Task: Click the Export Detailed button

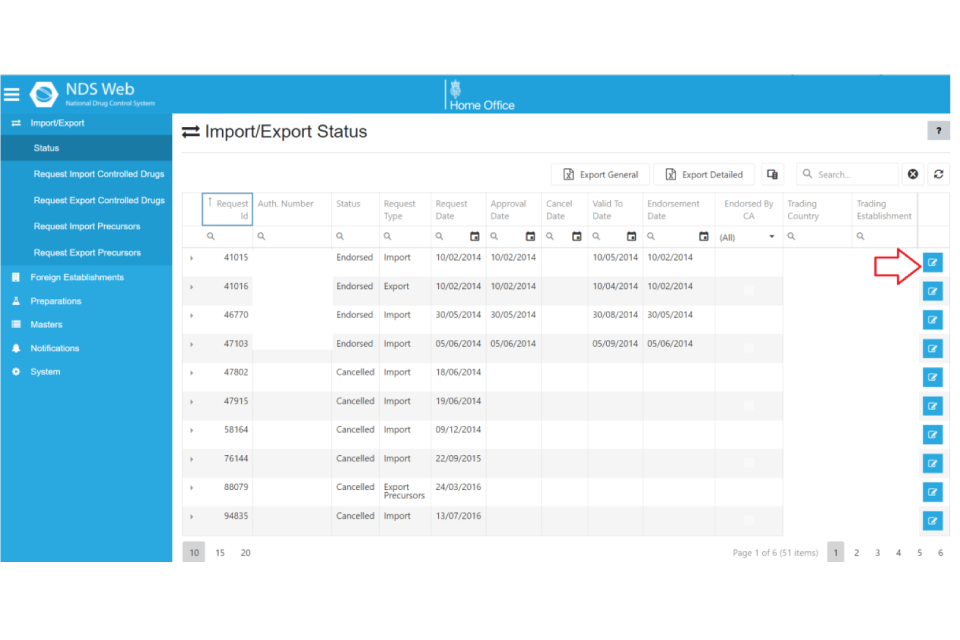Action: (704, 174)
